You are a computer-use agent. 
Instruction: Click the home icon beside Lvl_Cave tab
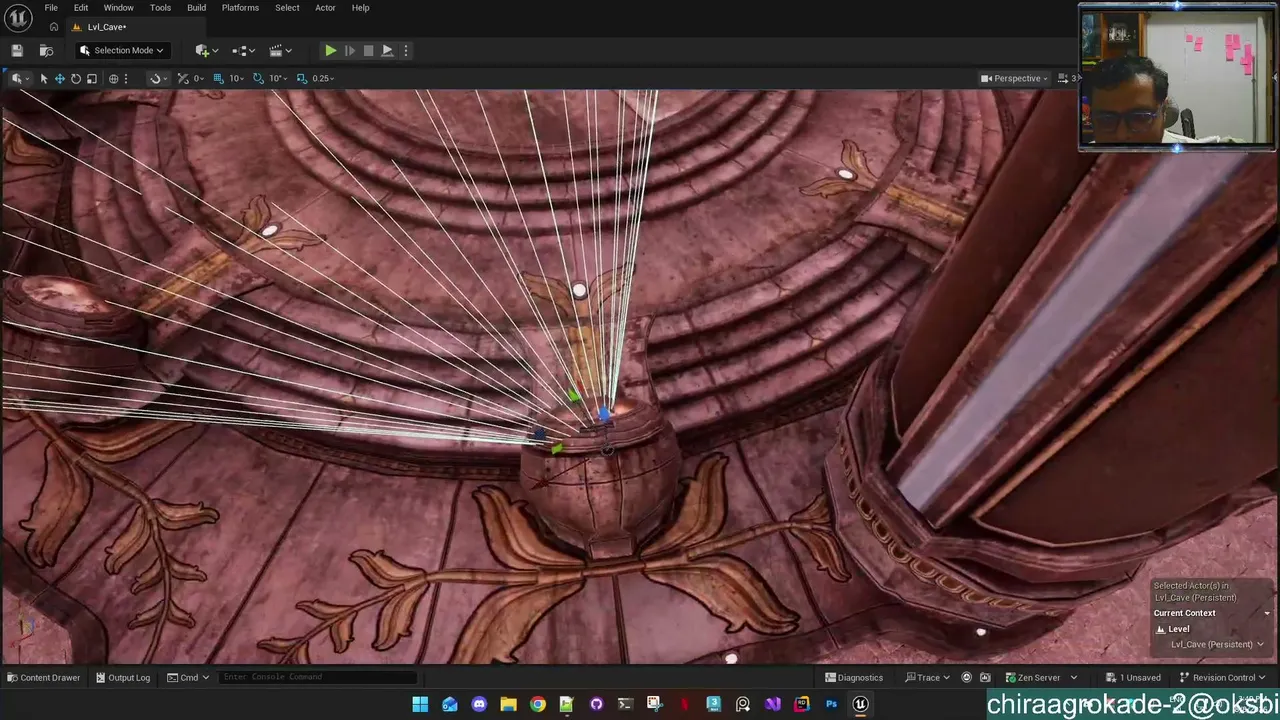[x=54, y=27]
